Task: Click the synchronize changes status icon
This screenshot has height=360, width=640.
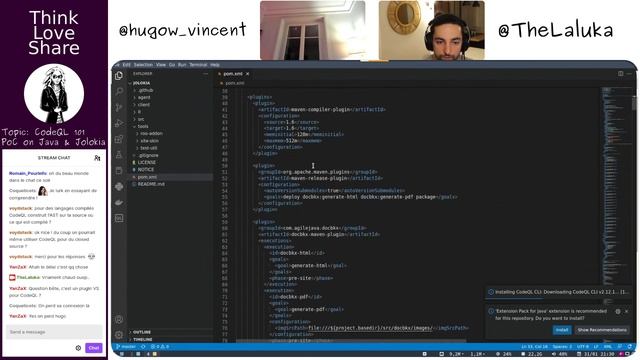Action: pyautogui.click(x=143, y=347)
